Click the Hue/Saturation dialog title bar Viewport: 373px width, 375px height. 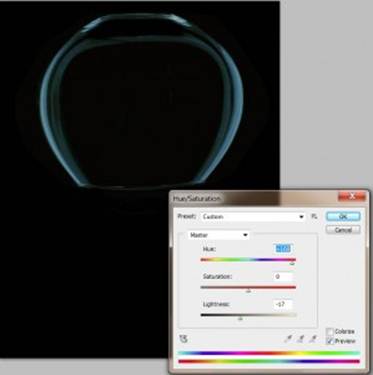tap(253, 198)
